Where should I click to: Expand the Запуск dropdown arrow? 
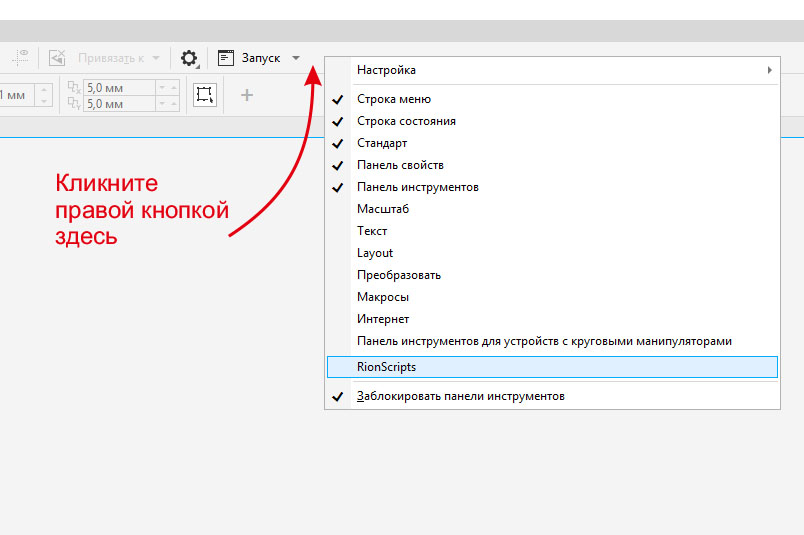(x=296, y=58)
